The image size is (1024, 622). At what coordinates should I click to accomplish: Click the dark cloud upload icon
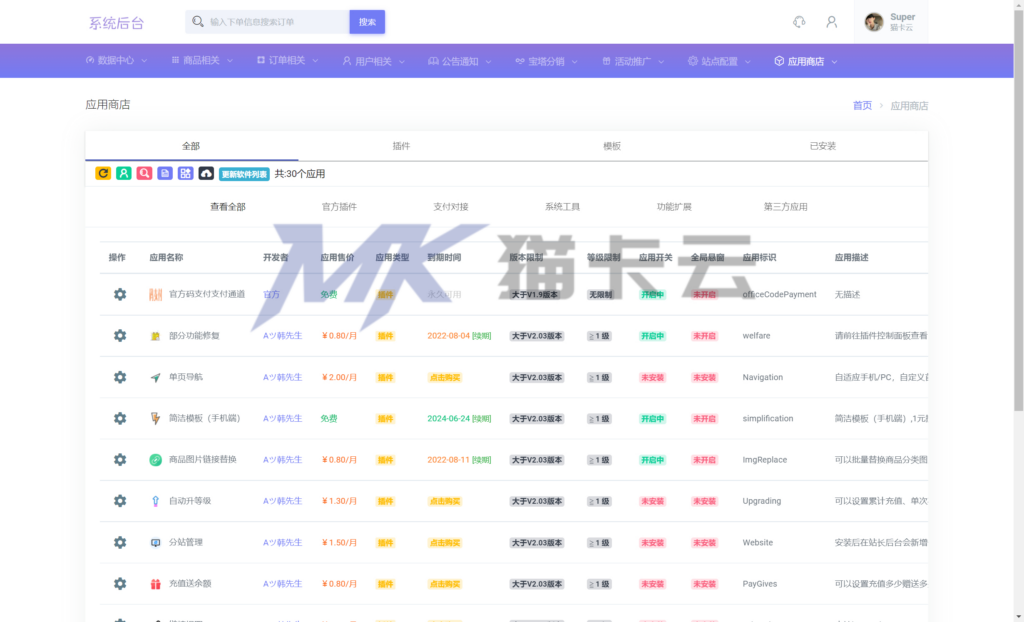(x=206, y=173)
